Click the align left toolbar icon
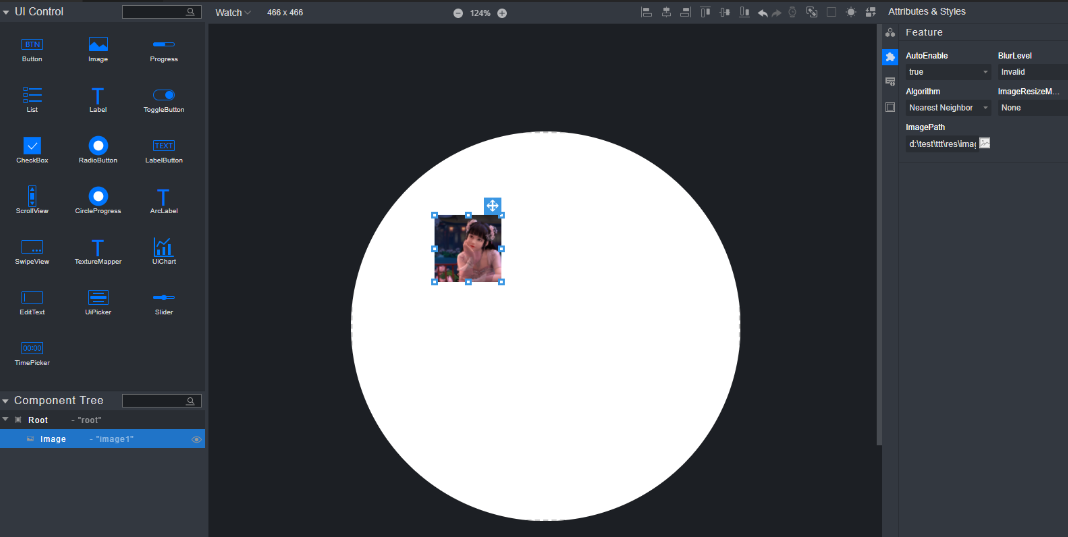Viewport: 1068px width, 537px height. (x=646, y=13)
